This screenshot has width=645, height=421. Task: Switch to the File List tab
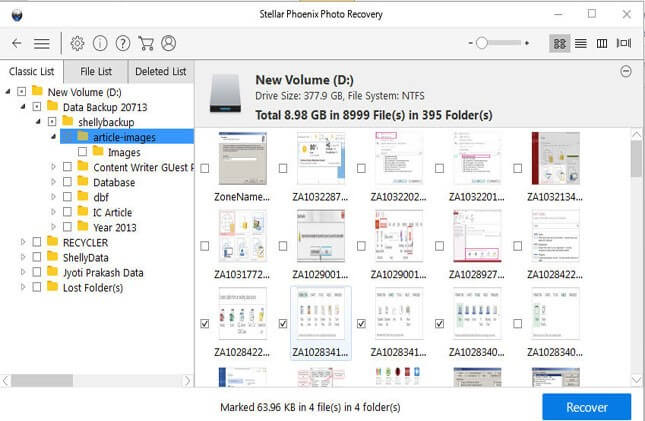96,71
